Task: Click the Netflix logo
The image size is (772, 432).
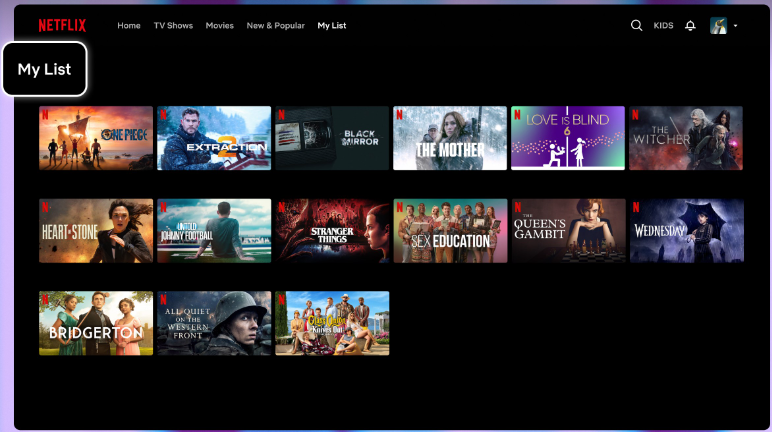Action: tap(62, 25)
